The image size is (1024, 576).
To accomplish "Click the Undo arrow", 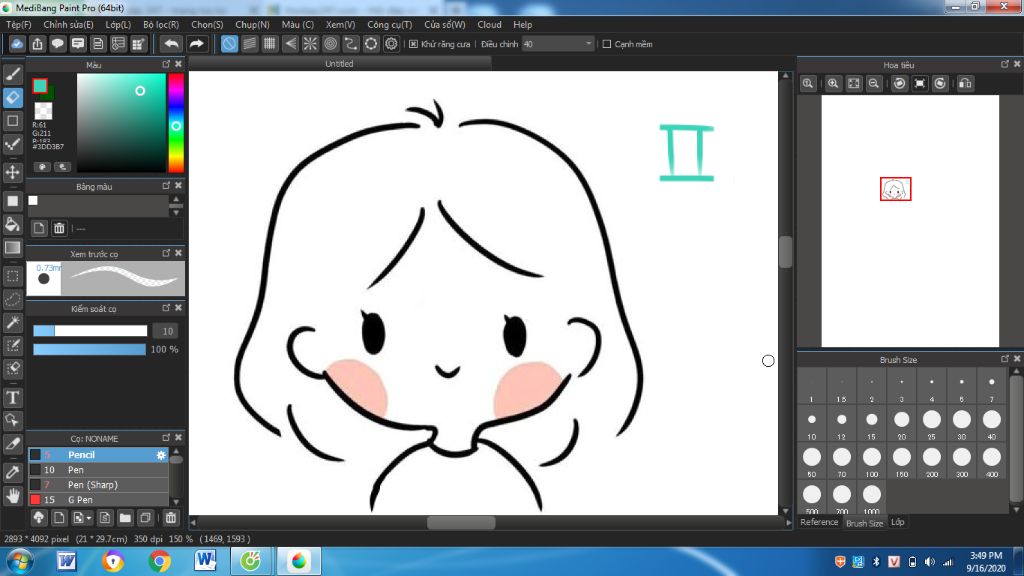I will coord(171,44).
